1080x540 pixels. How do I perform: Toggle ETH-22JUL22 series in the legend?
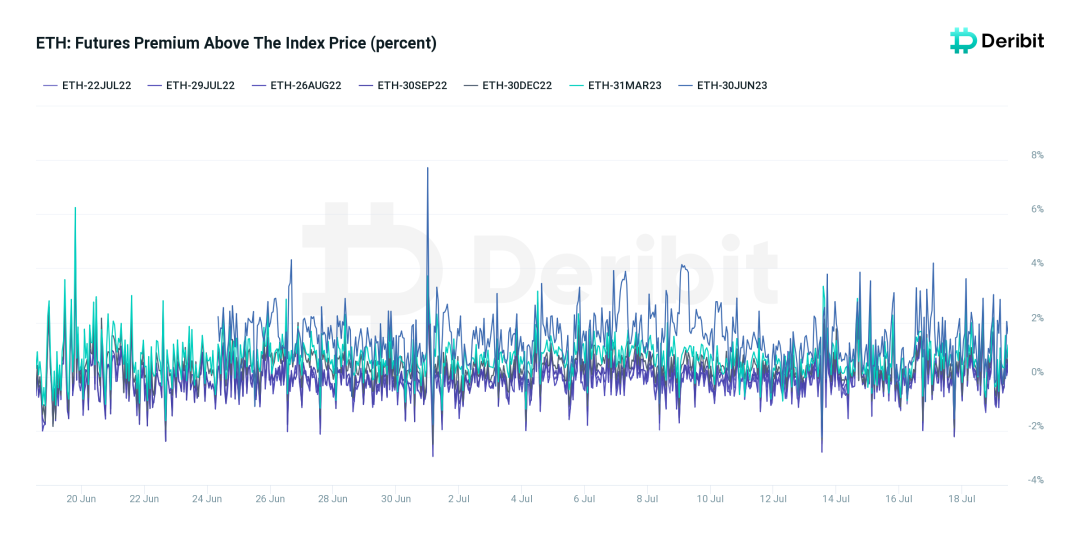coord(87,86)
